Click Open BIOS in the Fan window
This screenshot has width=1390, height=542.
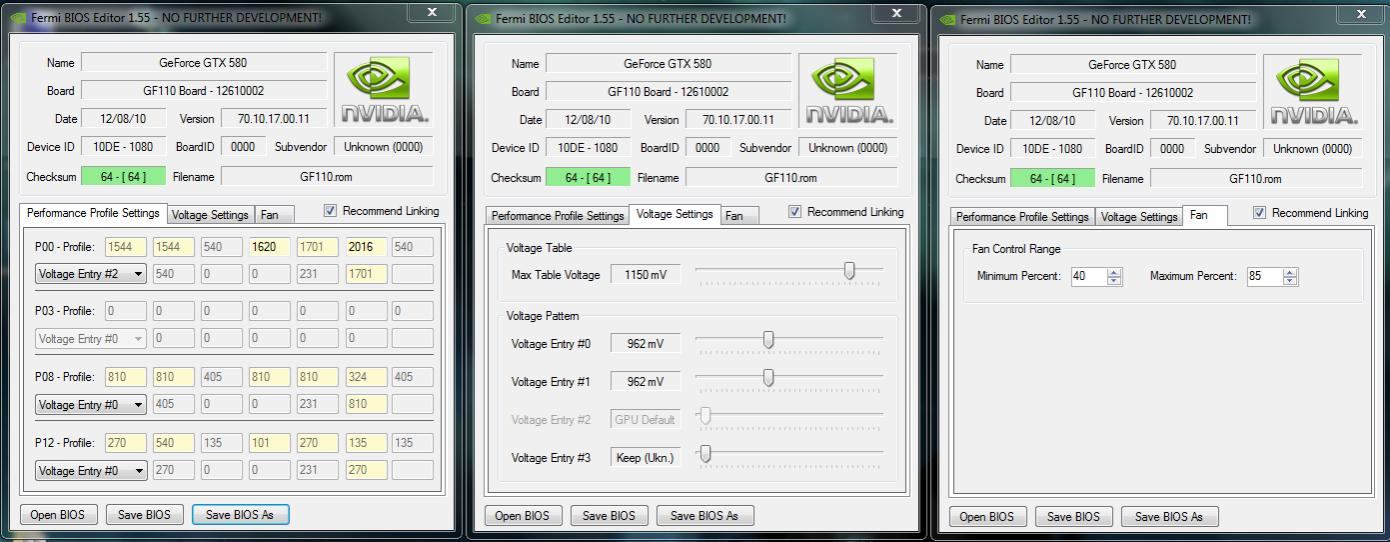[x=988, y=517]
